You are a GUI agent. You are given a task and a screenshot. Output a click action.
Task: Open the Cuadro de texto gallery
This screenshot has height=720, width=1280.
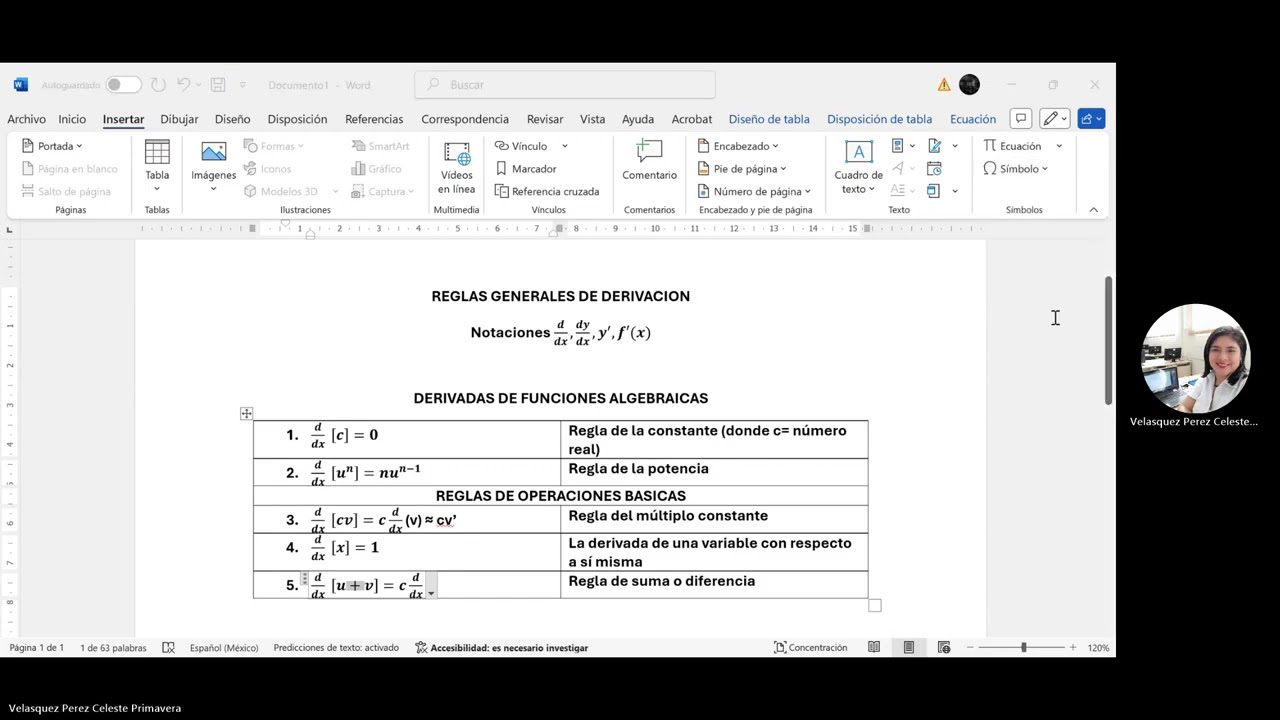coord(858,167)
